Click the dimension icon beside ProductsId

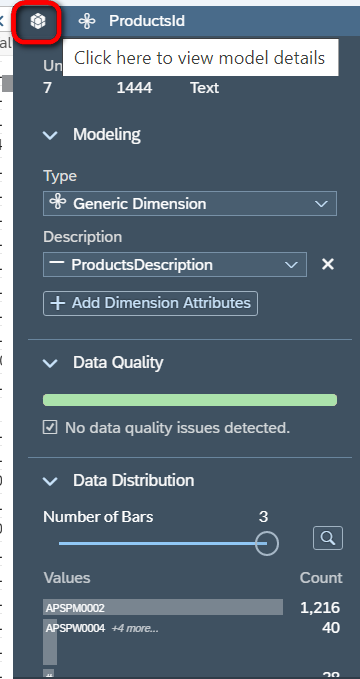click(x=87, y=21)
